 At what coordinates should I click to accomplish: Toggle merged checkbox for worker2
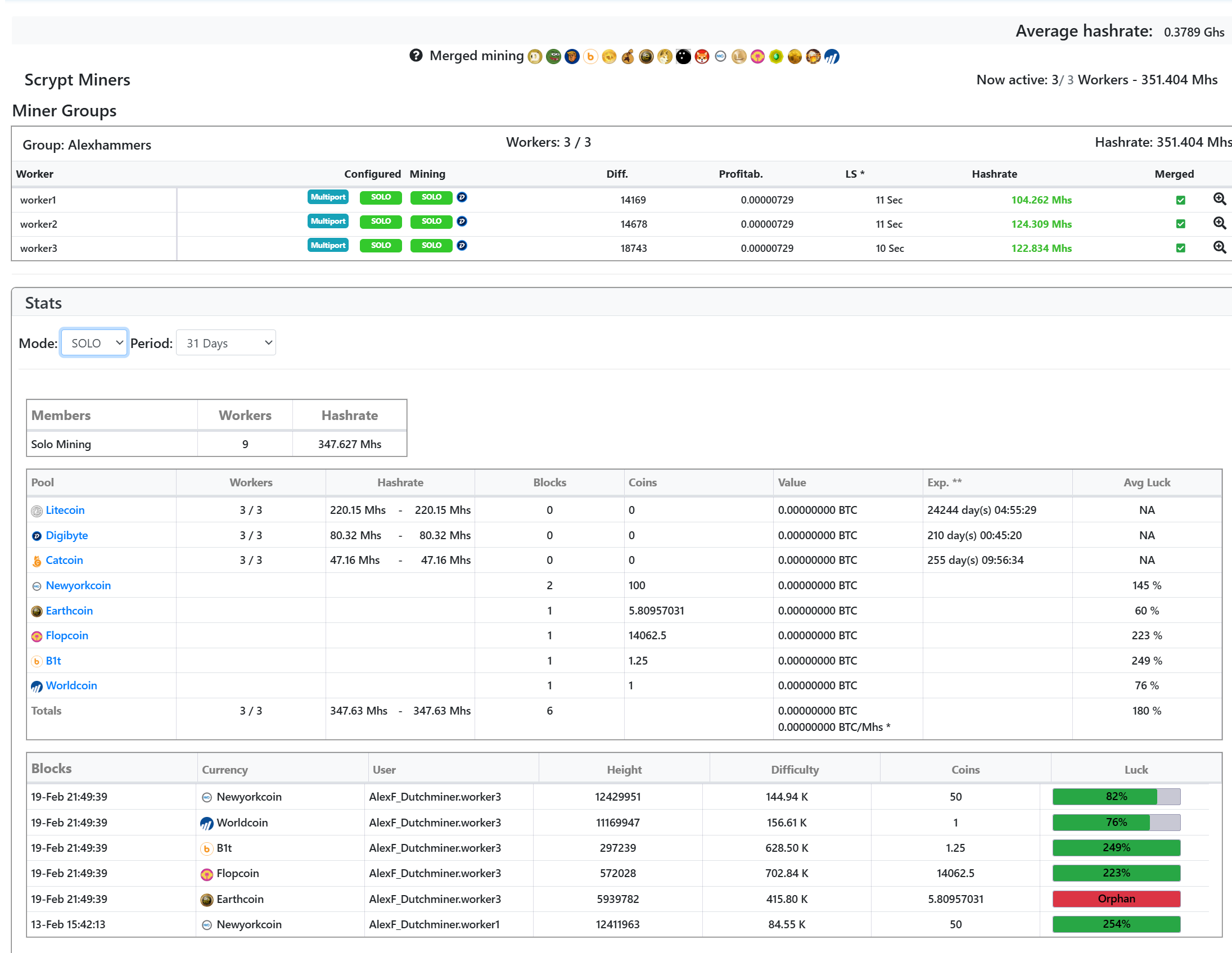coord(1180,224)
